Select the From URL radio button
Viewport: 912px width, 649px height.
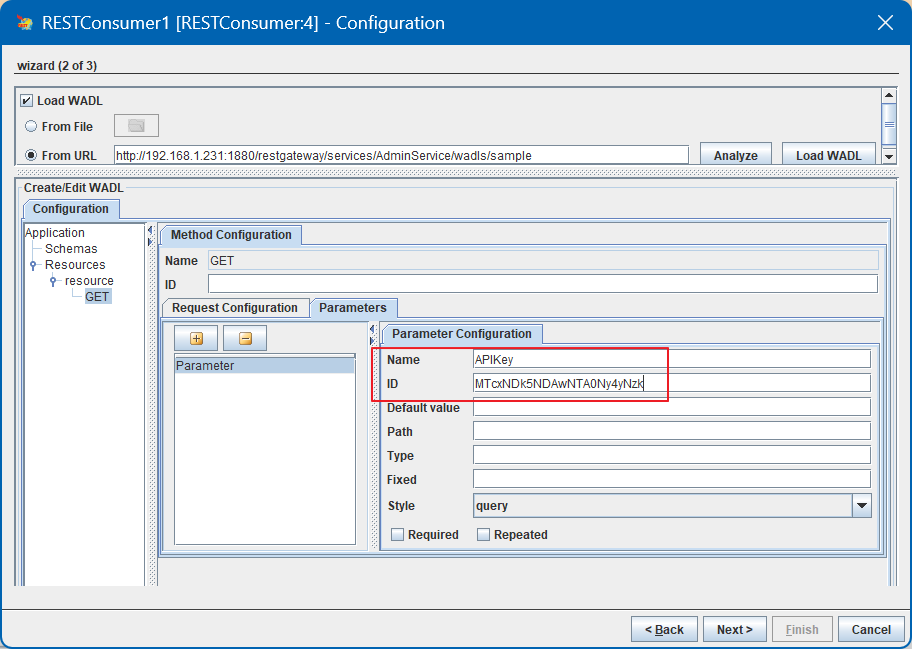[x=31, y=155]
